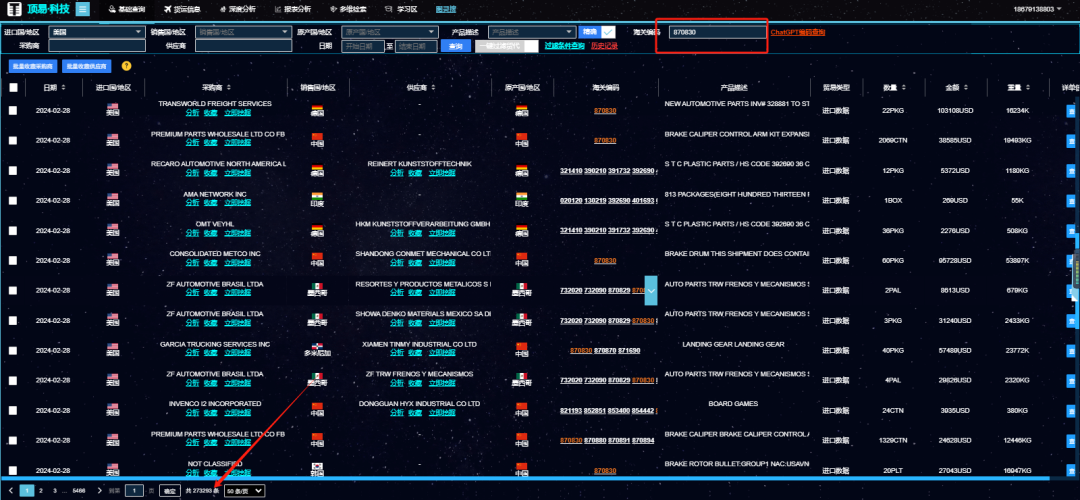Image resolution: width=1080 pixels, height=500 pixels.
Task: Click the 海关编码 input containing 870830
Action: (717, 32)
